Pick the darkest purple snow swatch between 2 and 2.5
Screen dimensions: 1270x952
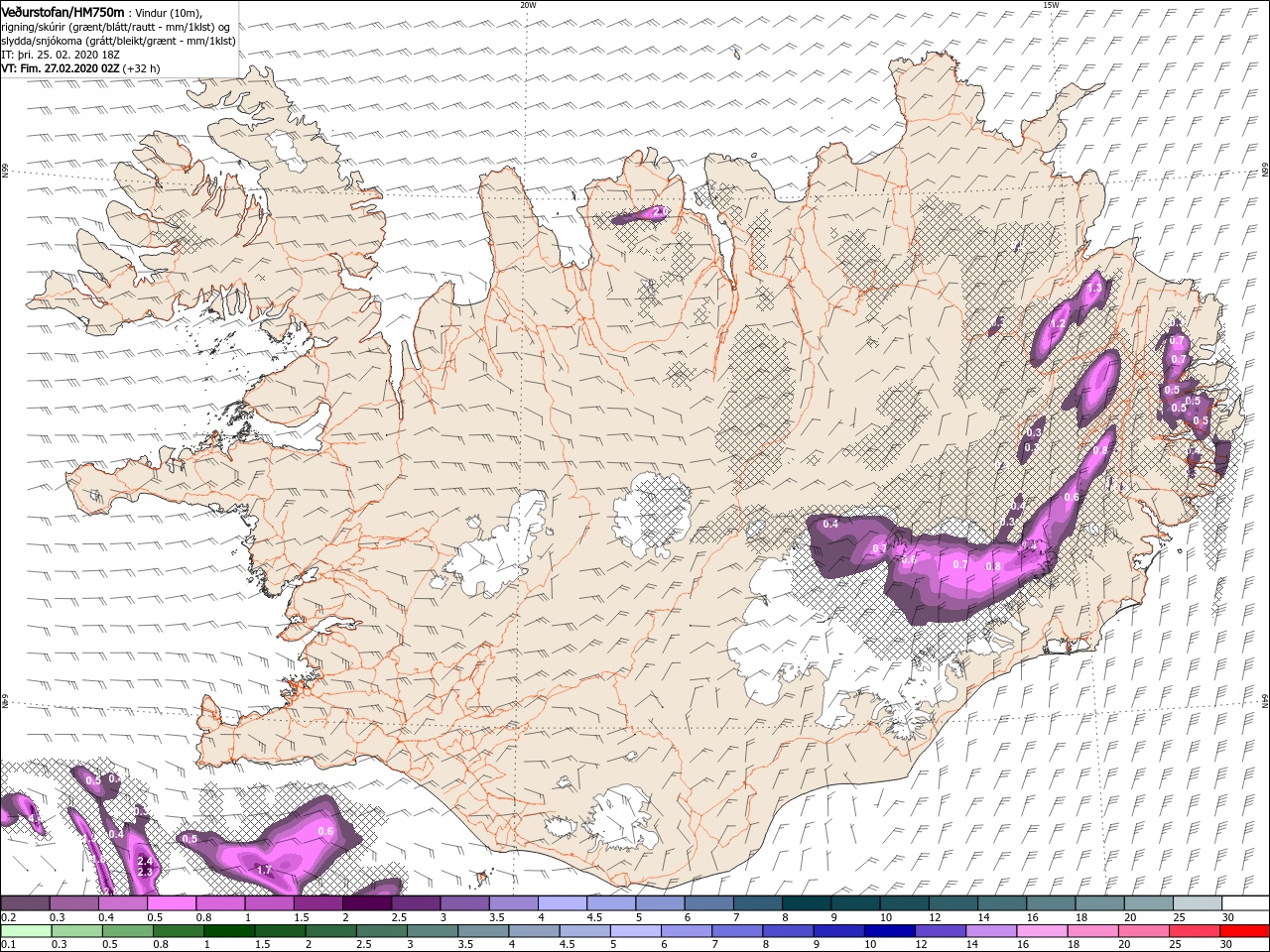coord(367,903)
